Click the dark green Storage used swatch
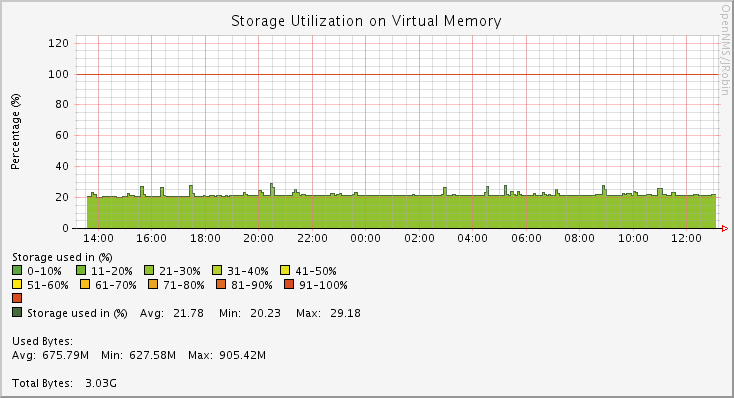The height and width of the screenshot is (398, 734). pyautogui.click(x=17, y=312)
